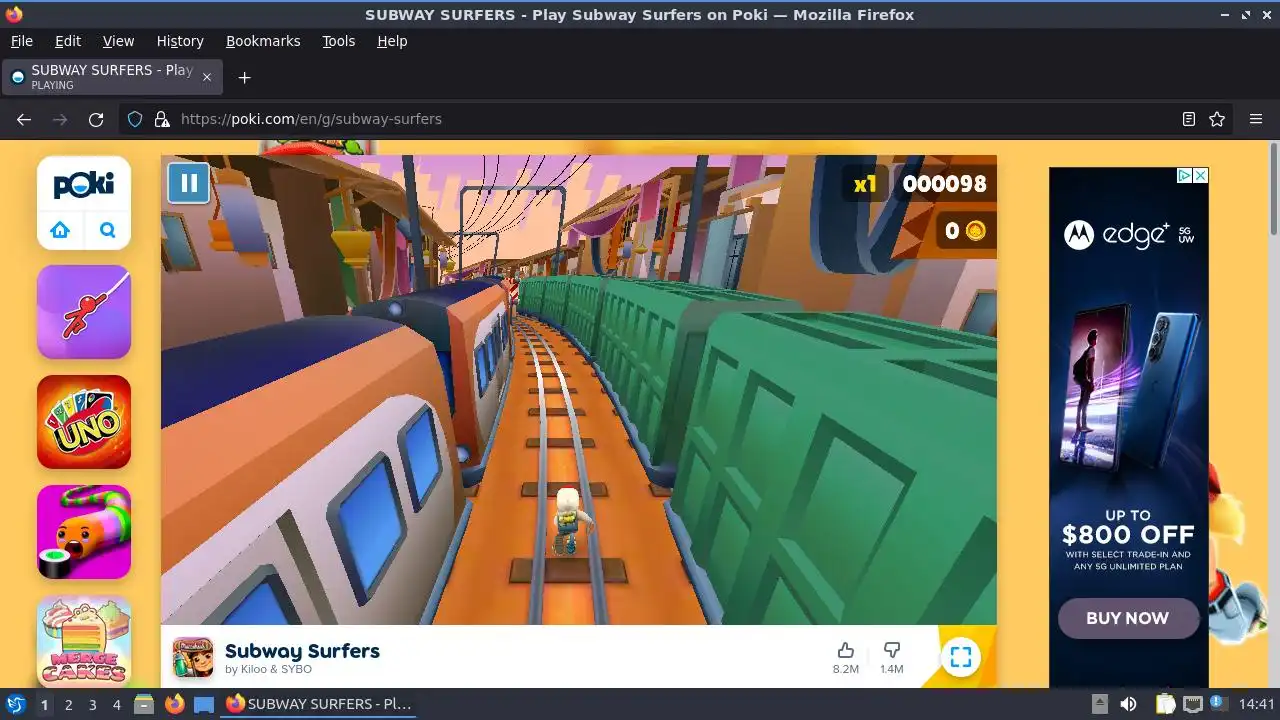The height and width of the screenshot is (720, 1280).
Task: Open the UNO game thumbnail
Action: coord(84,422)
